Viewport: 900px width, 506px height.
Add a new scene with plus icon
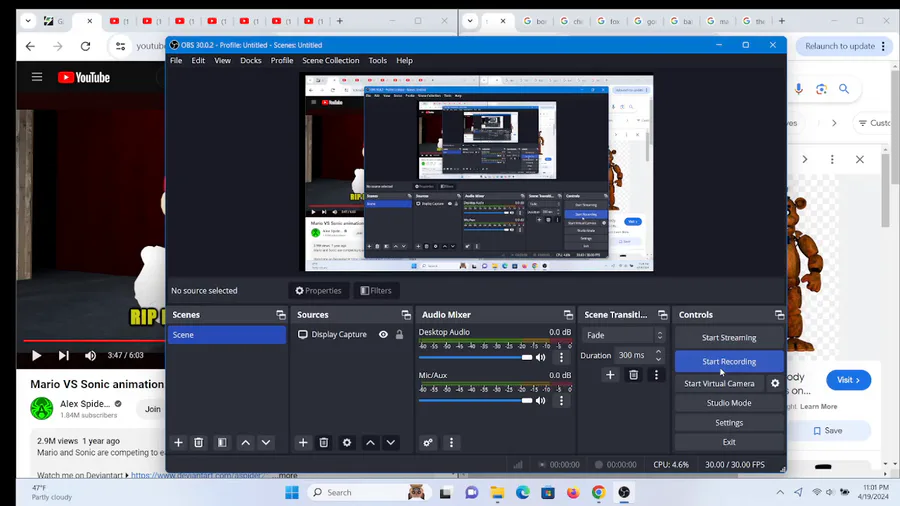pyautogui.click(x=178, y=443)
